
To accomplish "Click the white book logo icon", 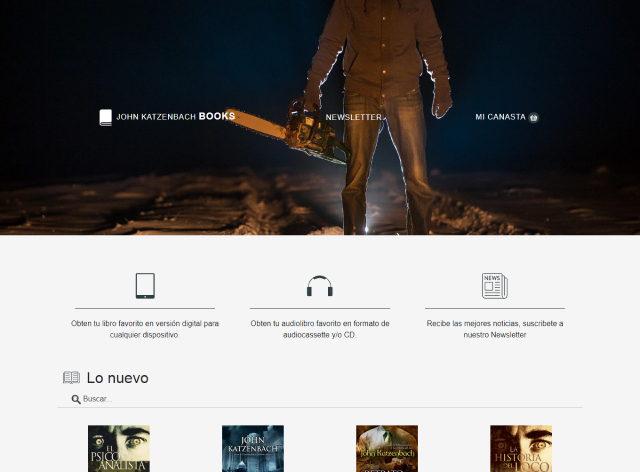I will point(105,117).
